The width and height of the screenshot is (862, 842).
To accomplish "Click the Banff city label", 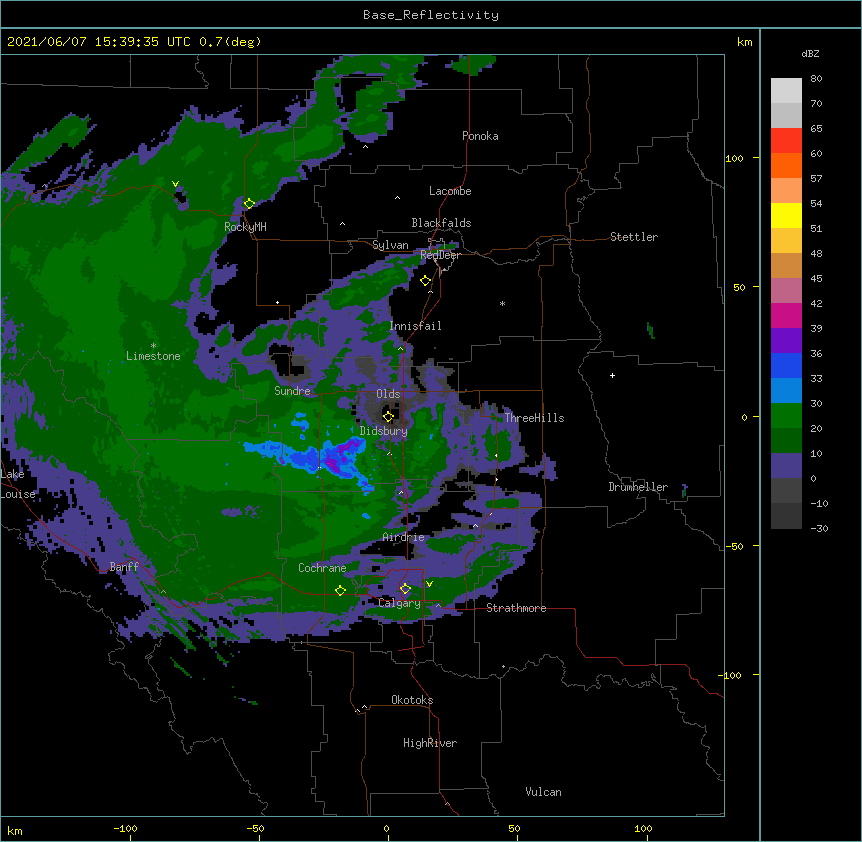I will pos(124,567).
